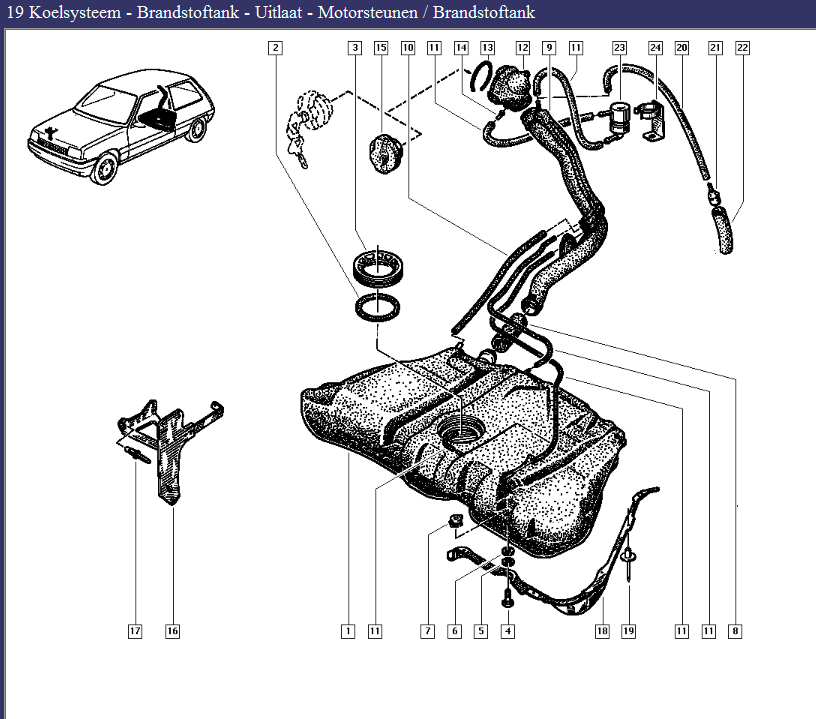Select callout number 22 label

(x=743, y=48)
